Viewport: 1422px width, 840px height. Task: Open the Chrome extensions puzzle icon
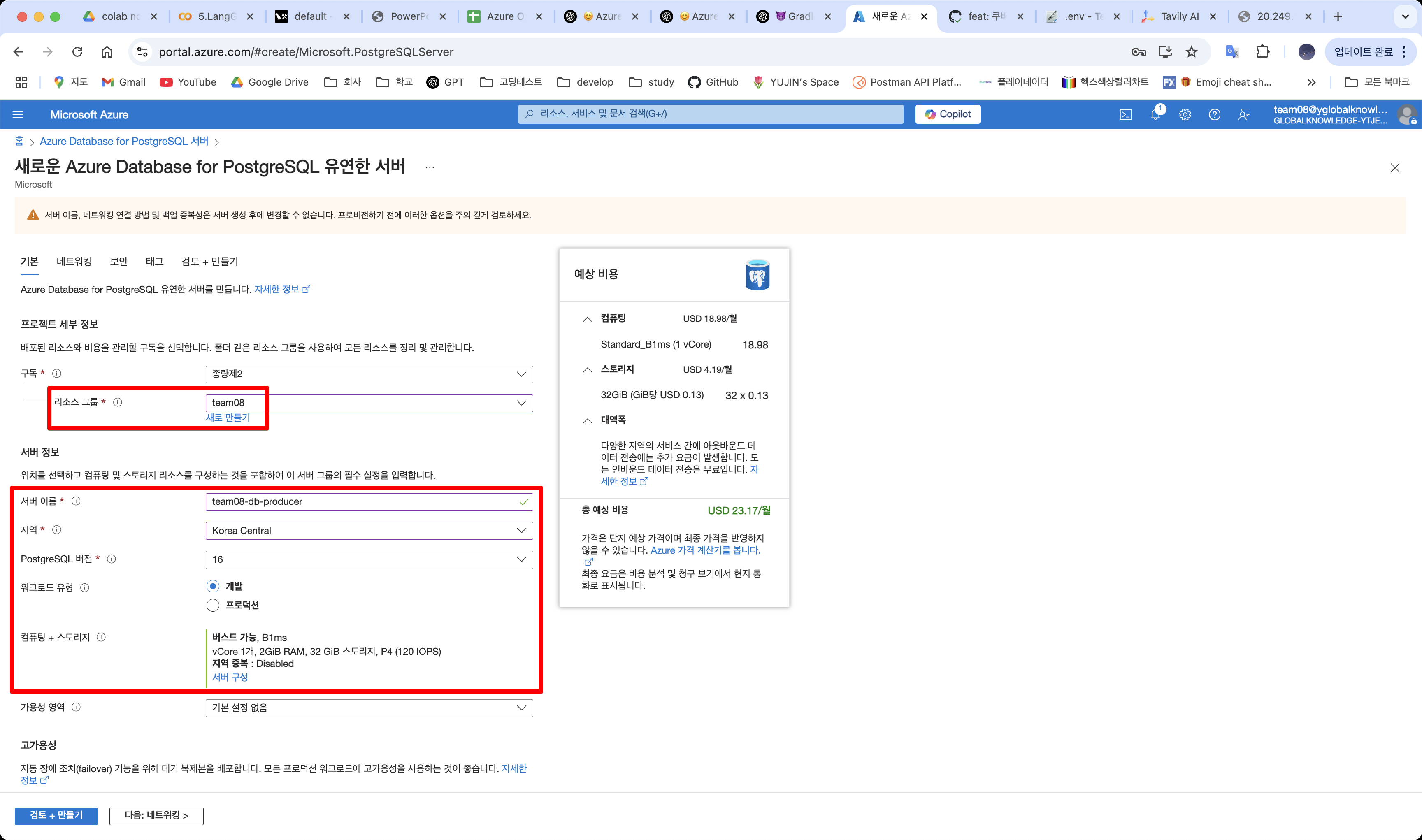coord(1262,52)
